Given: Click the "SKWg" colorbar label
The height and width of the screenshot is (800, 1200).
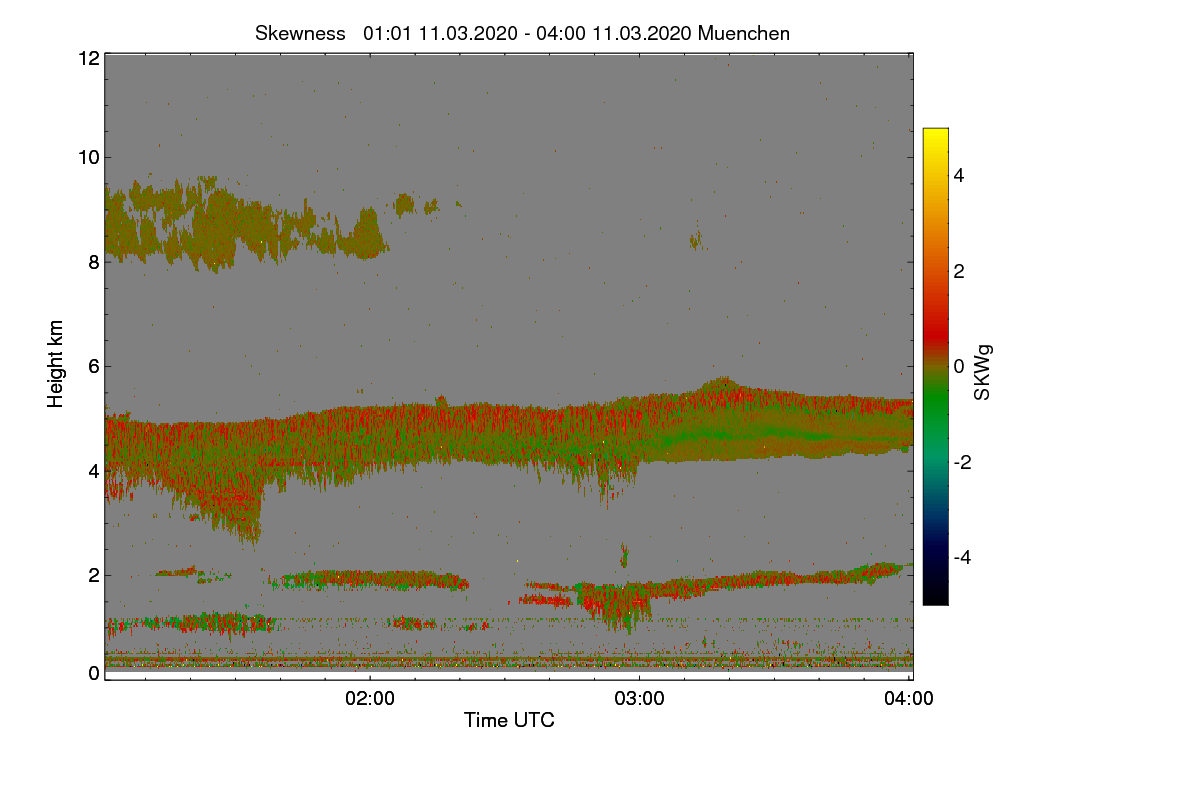Looking at the screenshot, I should coord(983,374).
